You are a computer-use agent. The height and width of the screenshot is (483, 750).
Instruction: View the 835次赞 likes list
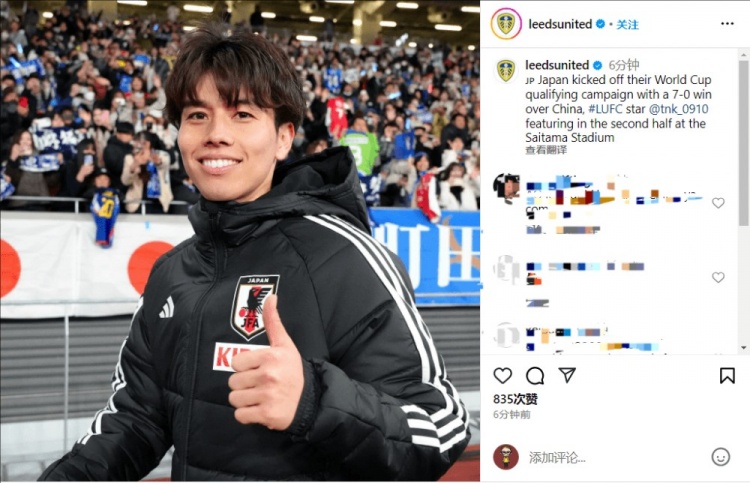pyautogui.click(x=515, y=399)
